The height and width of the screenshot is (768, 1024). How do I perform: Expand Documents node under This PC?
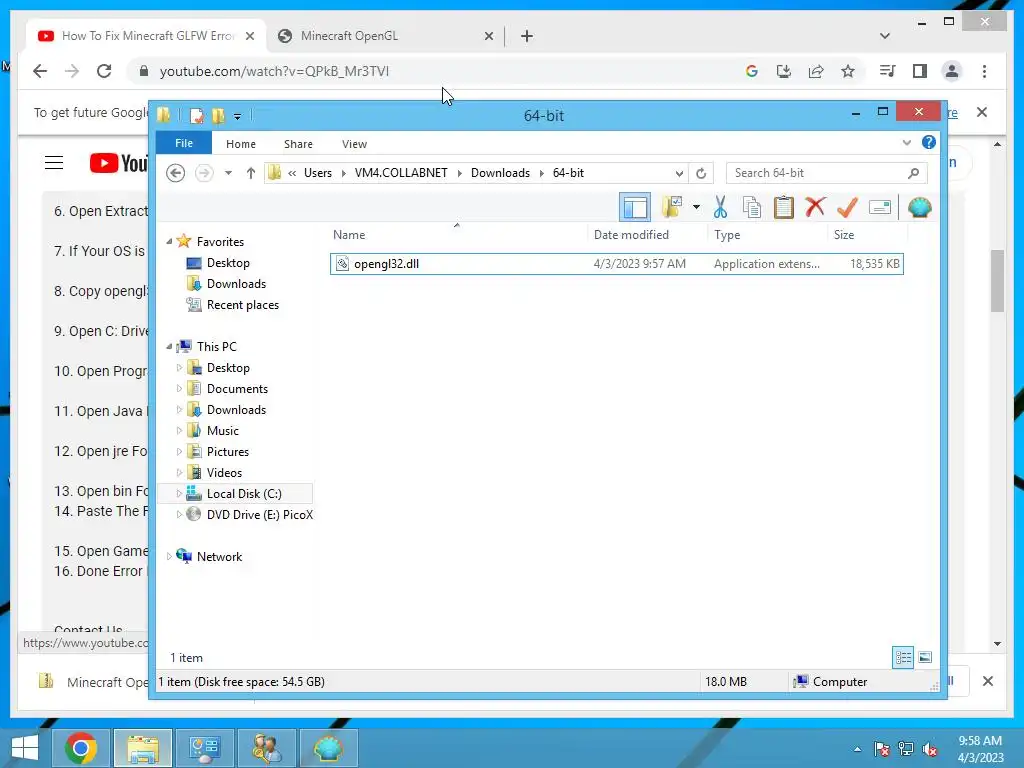179,389
